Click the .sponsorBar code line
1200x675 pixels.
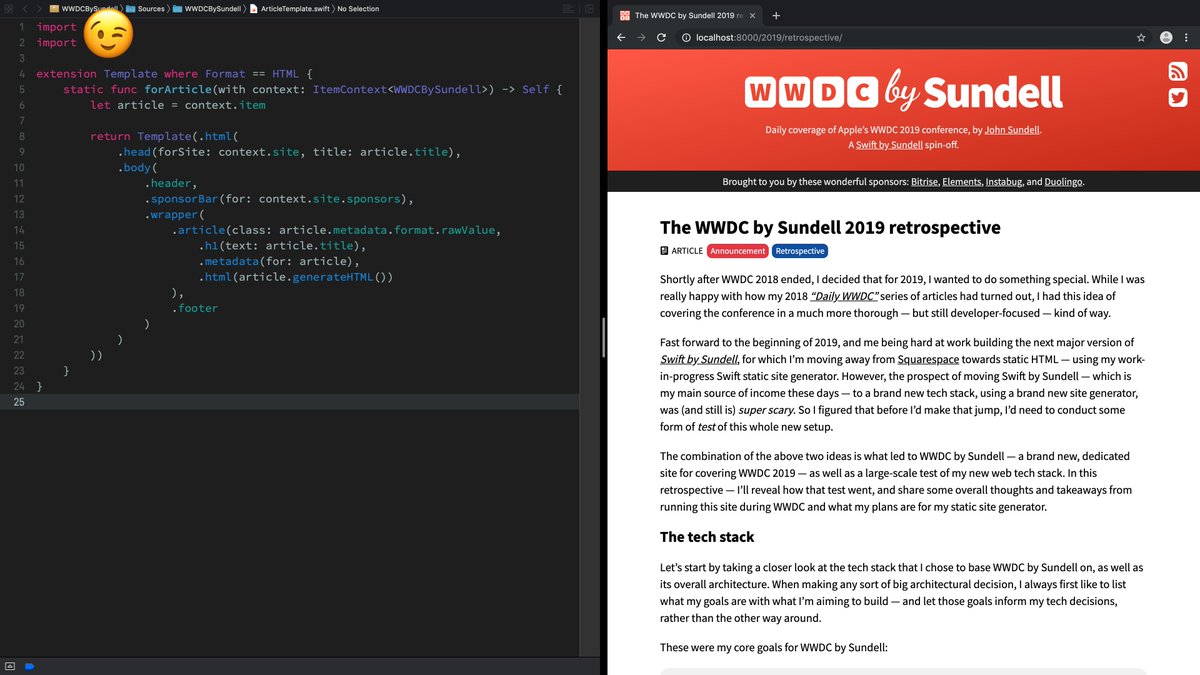tap(279, 199)
